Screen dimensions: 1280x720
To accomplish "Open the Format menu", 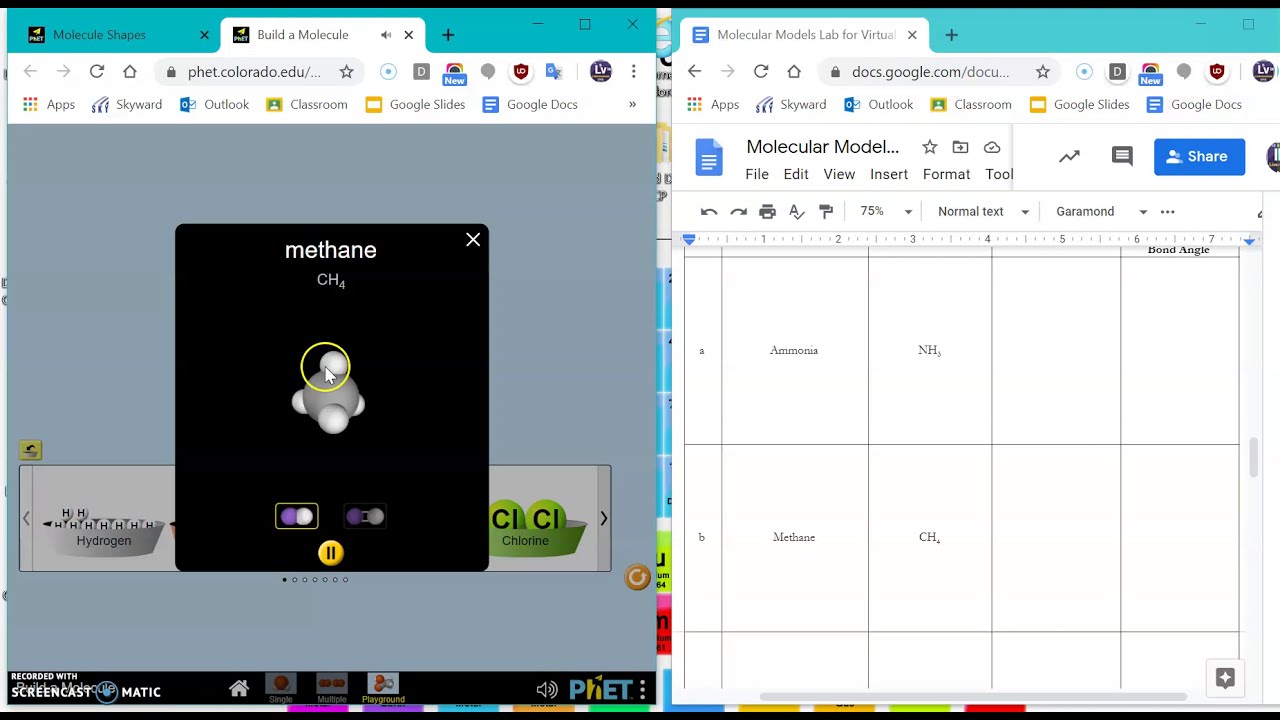I will pos(946,174).
